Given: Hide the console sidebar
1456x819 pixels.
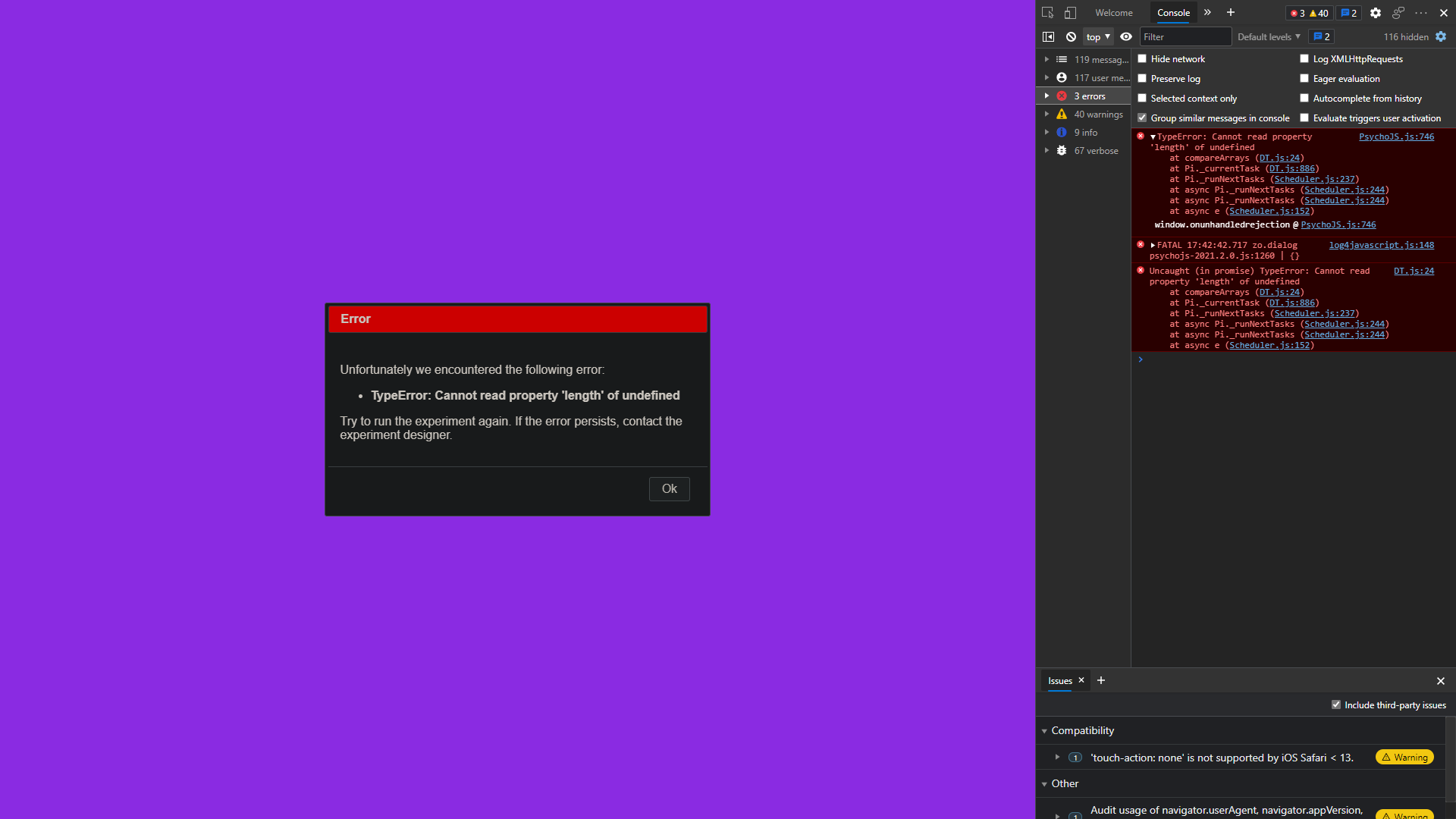Looking at the screenshot, I should pyautogui.click(x=1048, y=36).
